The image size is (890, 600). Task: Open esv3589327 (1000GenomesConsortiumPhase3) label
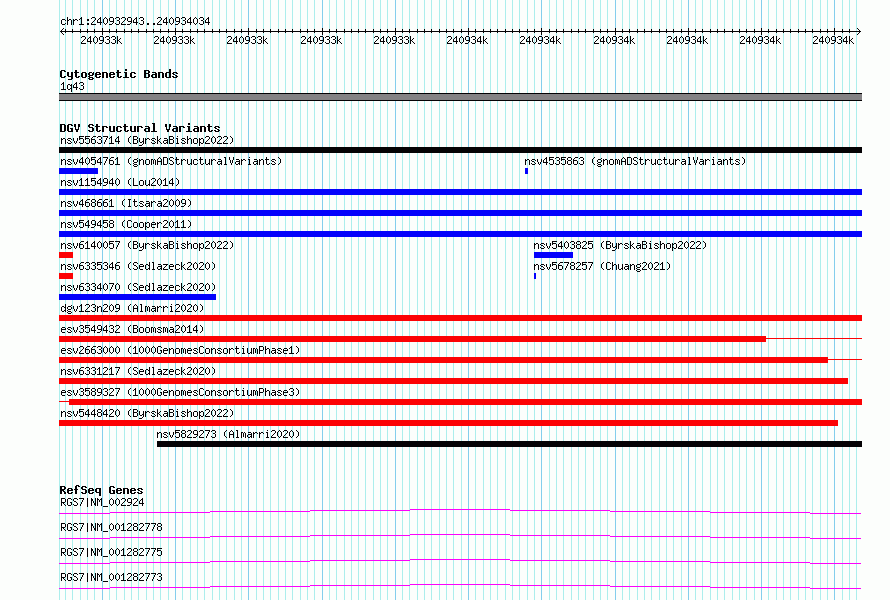tap(180, 392)
